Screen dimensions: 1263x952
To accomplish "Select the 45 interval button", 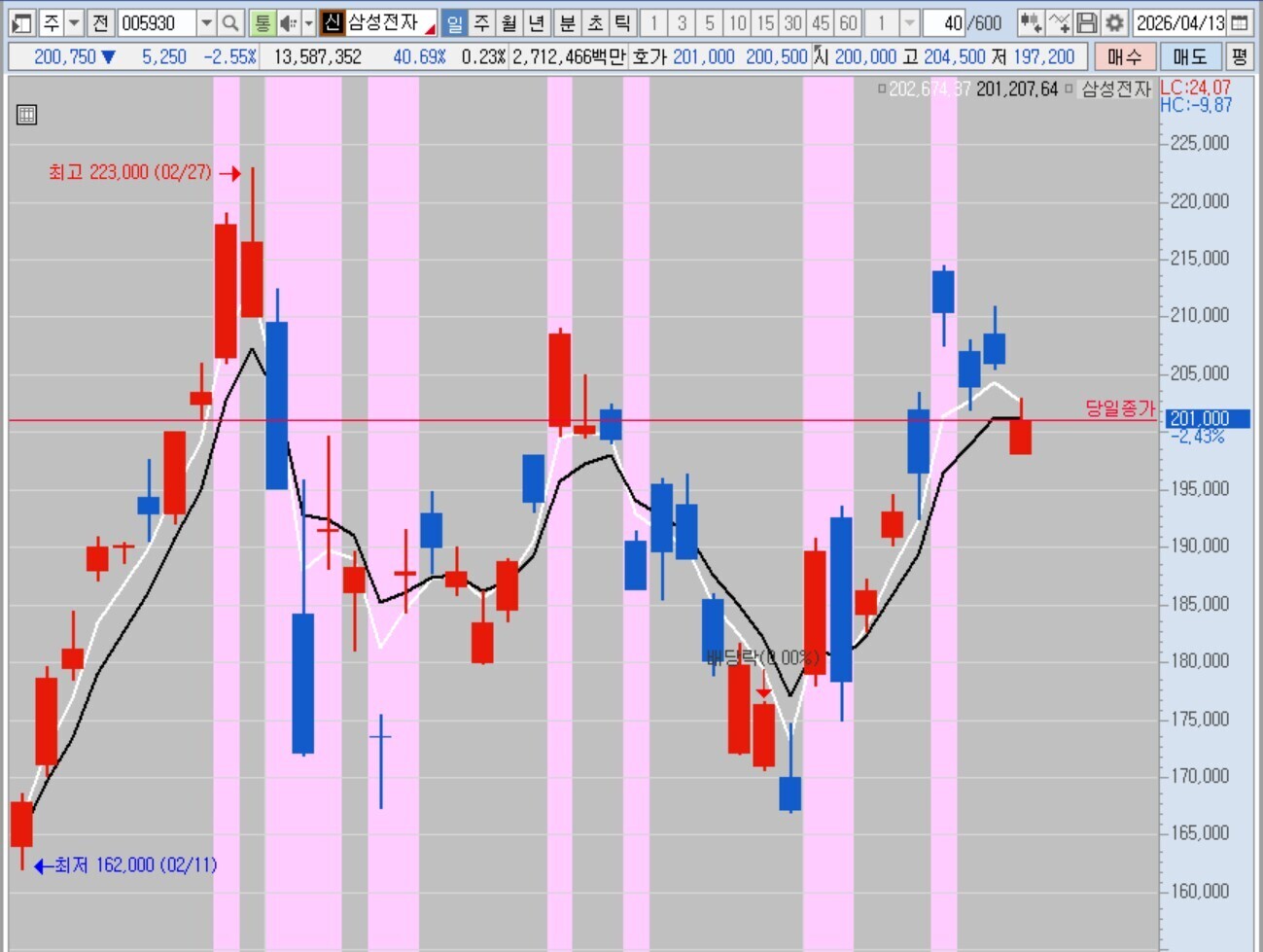I will click(821, 22).
